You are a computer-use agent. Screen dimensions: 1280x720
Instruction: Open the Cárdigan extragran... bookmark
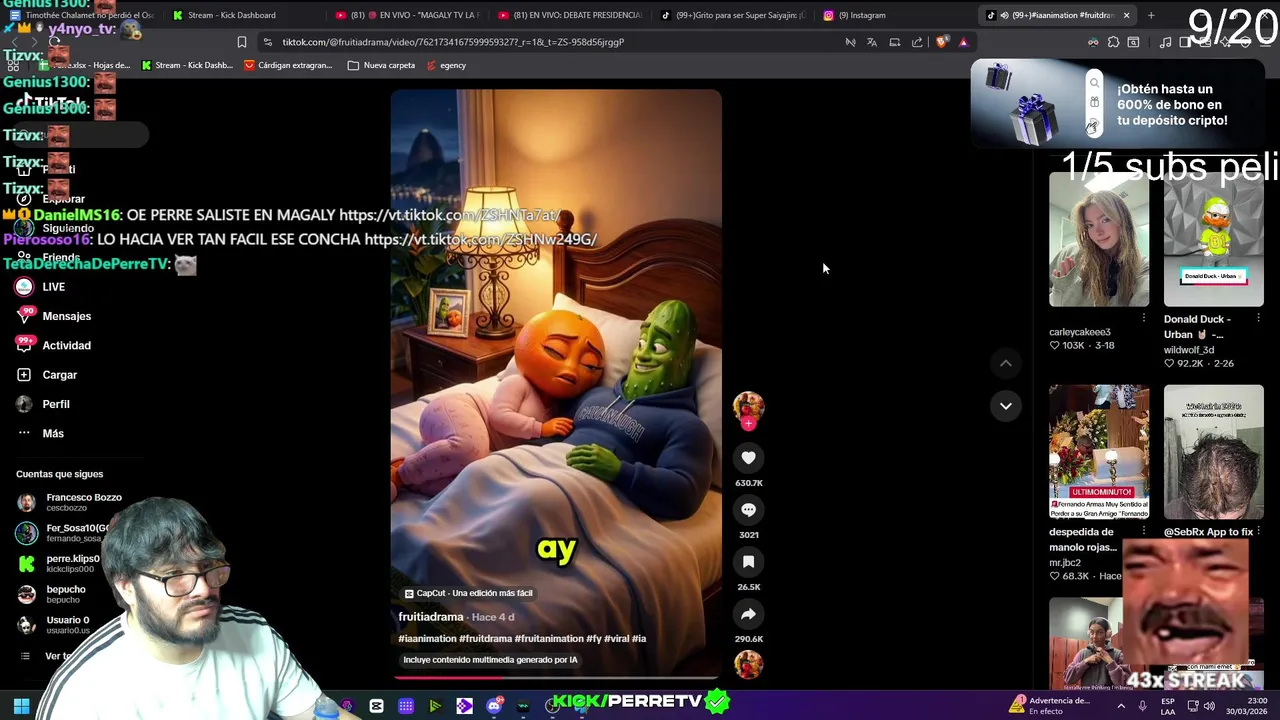[x=288, y=65]
